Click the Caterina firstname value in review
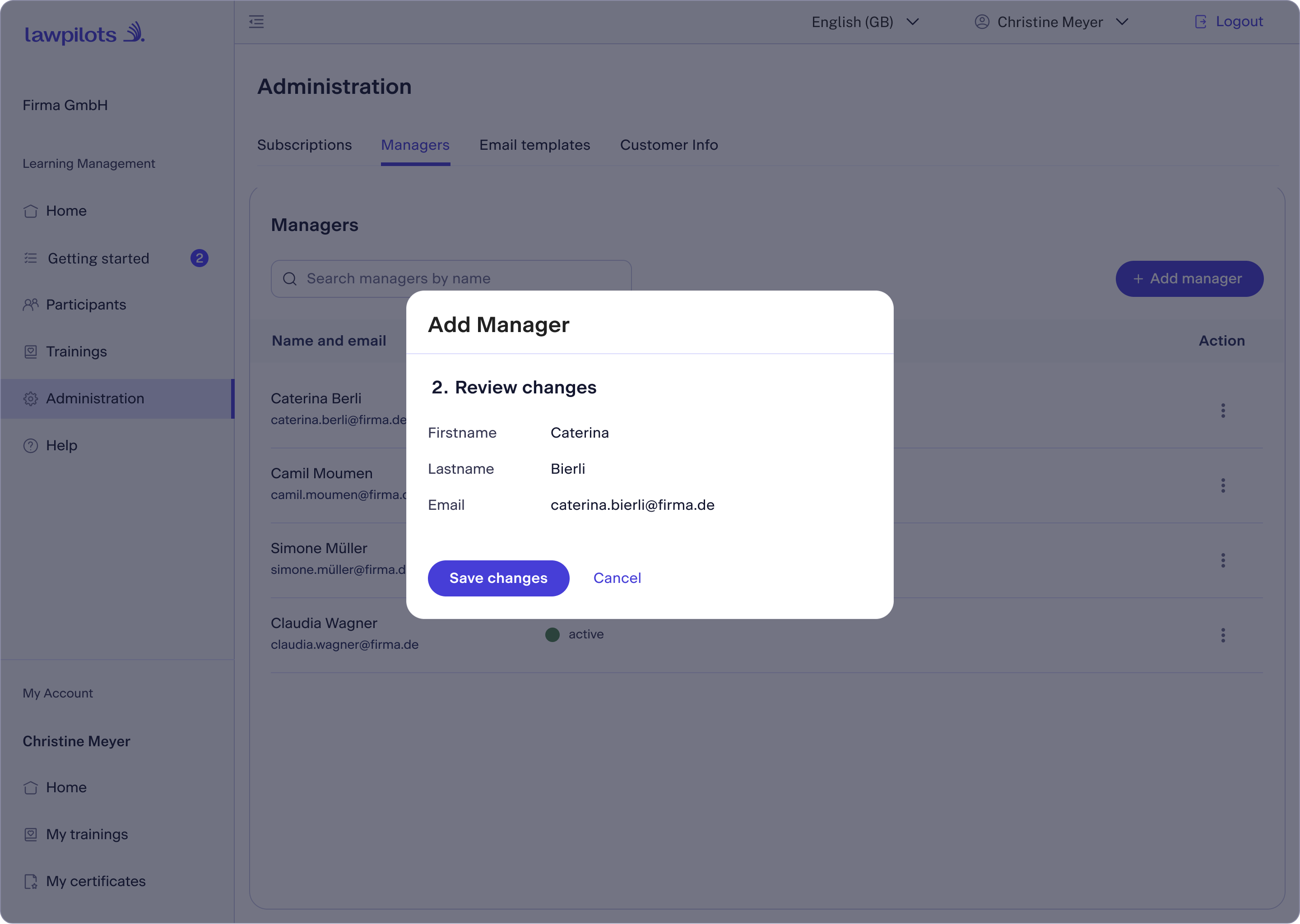This screenshot has width=1300, height=924. tap(580, 433)
